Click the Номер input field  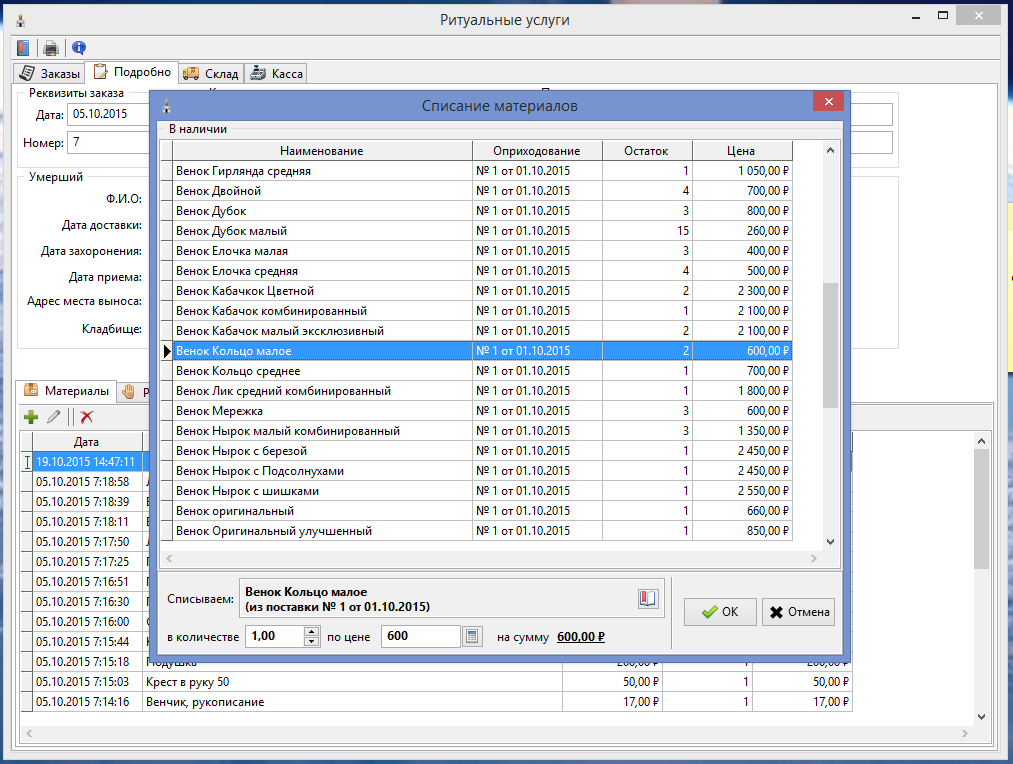point(109,142)
